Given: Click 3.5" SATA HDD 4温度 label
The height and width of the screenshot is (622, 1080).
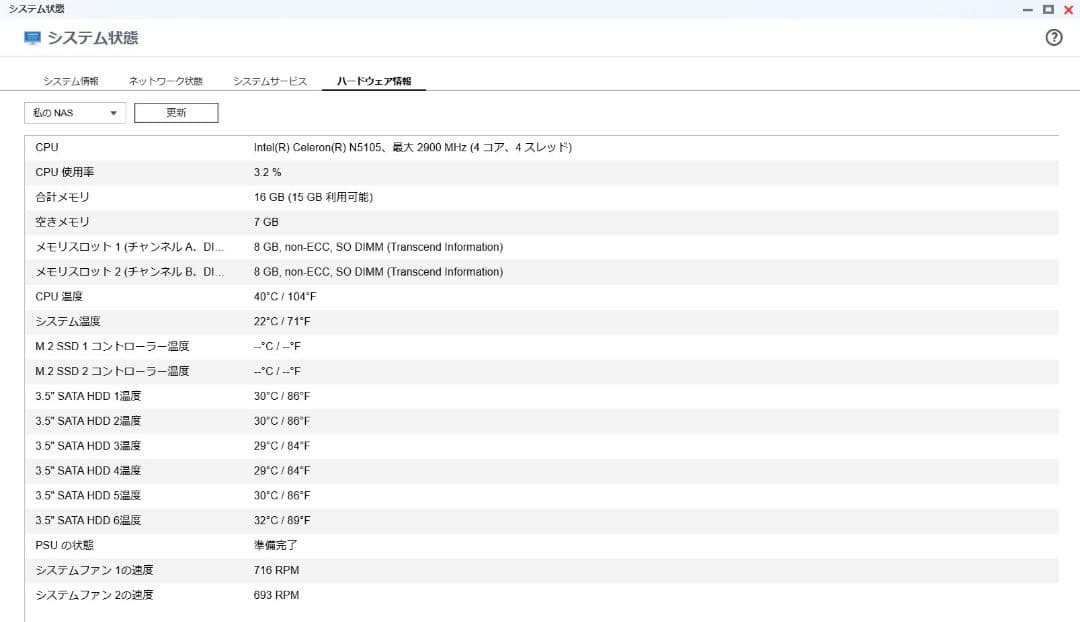Looking at the screenshot, I should 88,470.
